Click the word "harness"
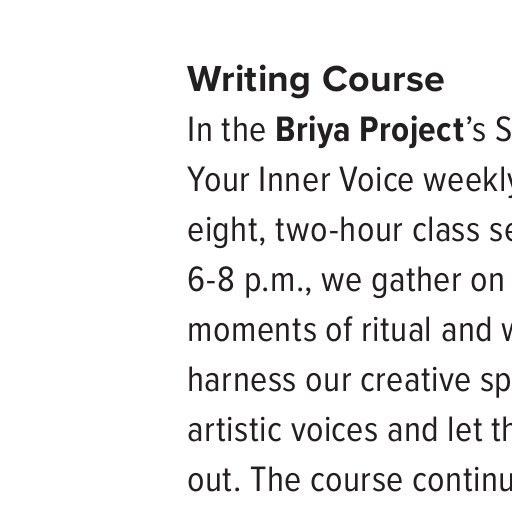The width and height of the screenshot is (512, 512). (242, 380)
